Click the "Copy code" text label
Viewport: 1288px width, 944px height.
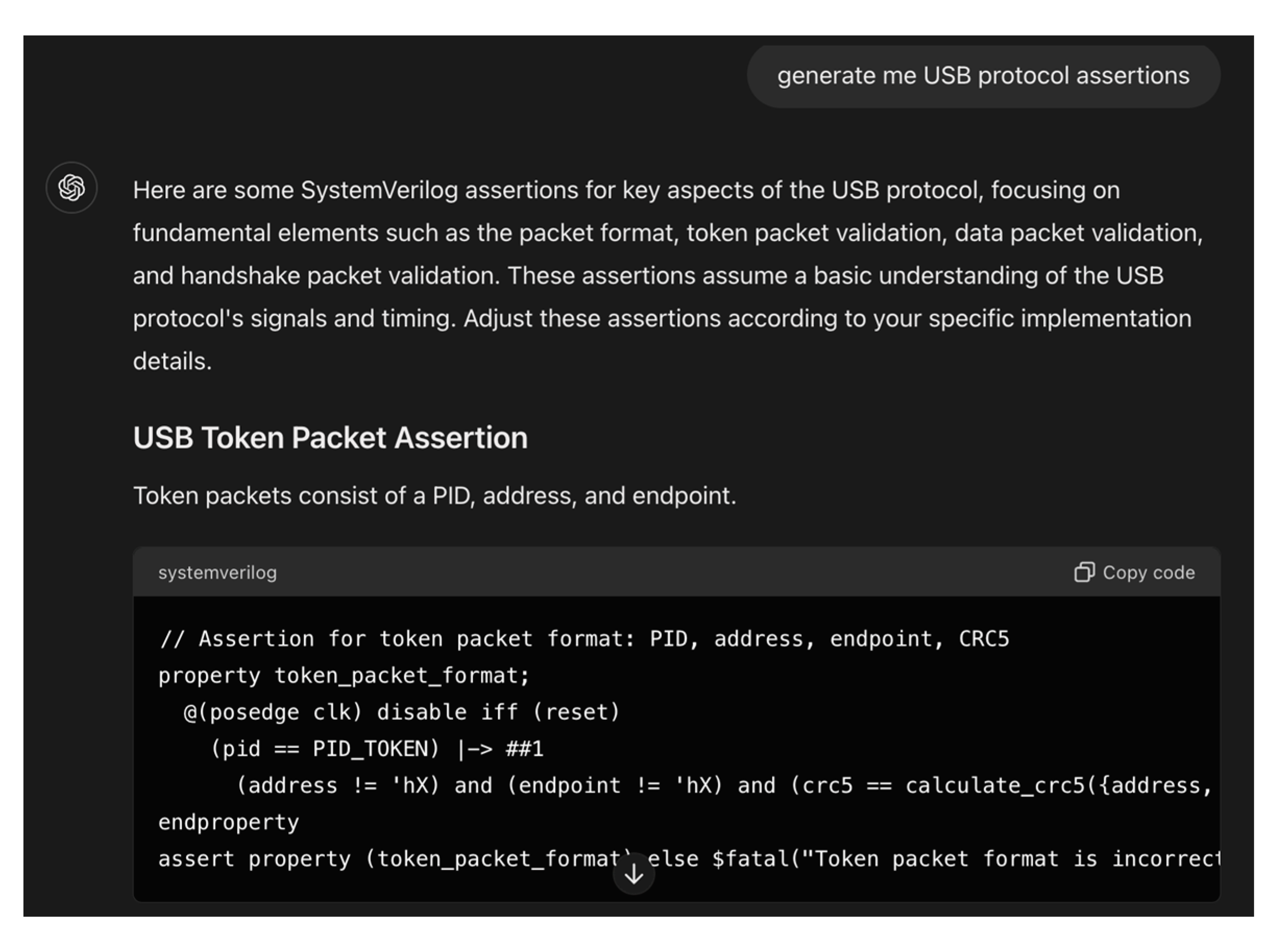click(1149, 572)
